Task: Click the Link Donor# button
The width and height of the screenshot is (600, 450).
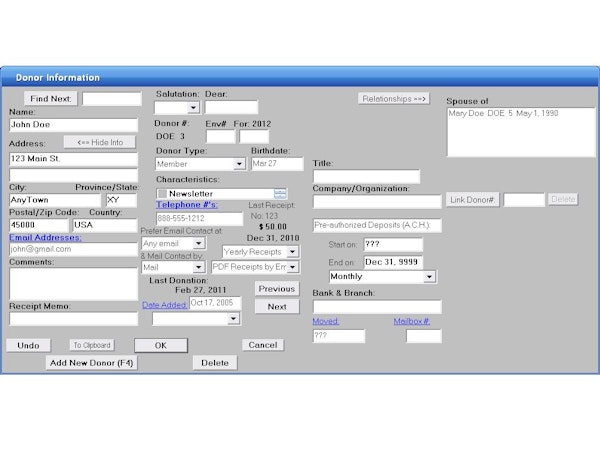Action: 472,200
